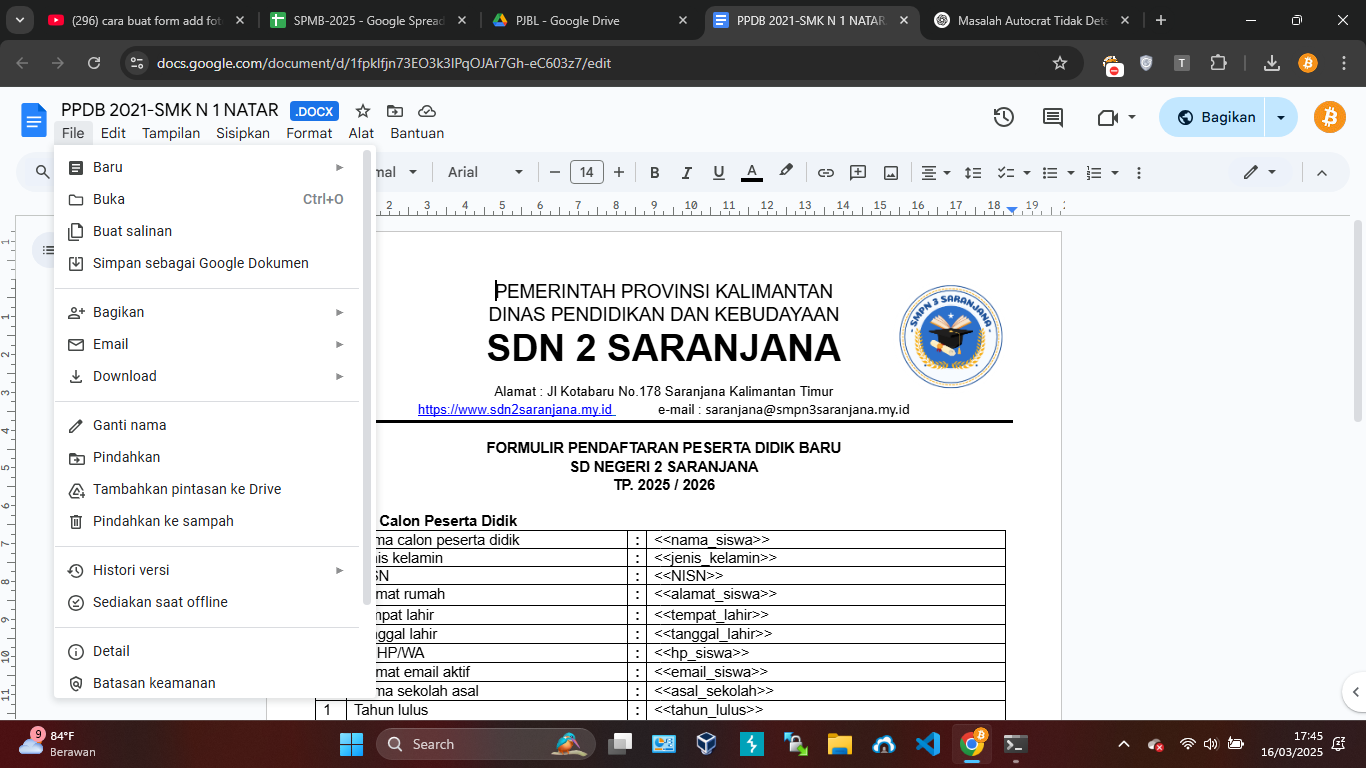Open the checklist dropdown
The height and width of the screenshot is (768, 1366).
(1013, 172)
